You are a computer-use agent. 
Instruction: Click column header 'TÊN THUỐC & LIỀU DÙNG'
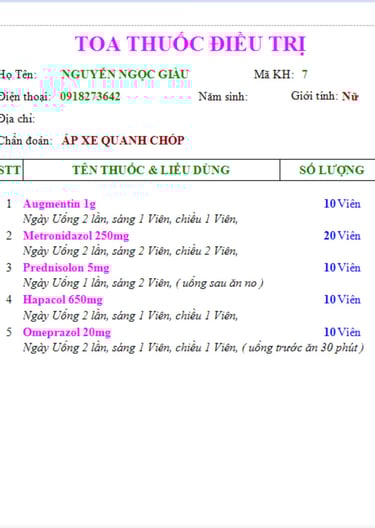(151, 170)
